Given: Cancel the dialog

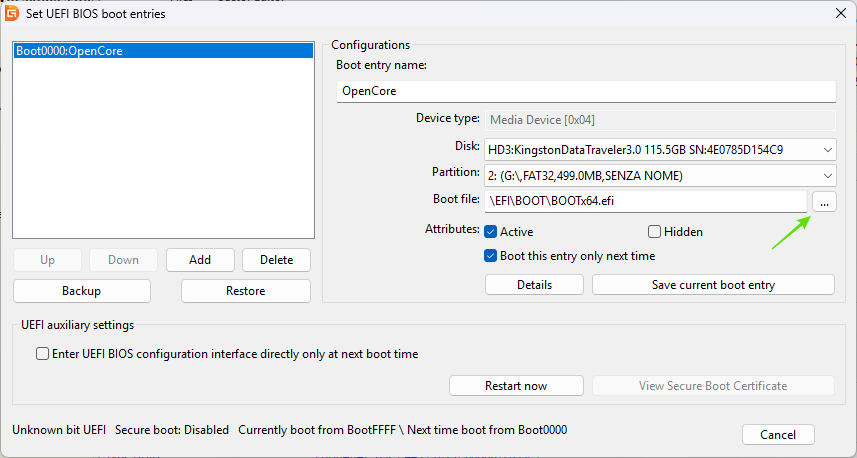Looking at the screenshot, I should (778, 435).
